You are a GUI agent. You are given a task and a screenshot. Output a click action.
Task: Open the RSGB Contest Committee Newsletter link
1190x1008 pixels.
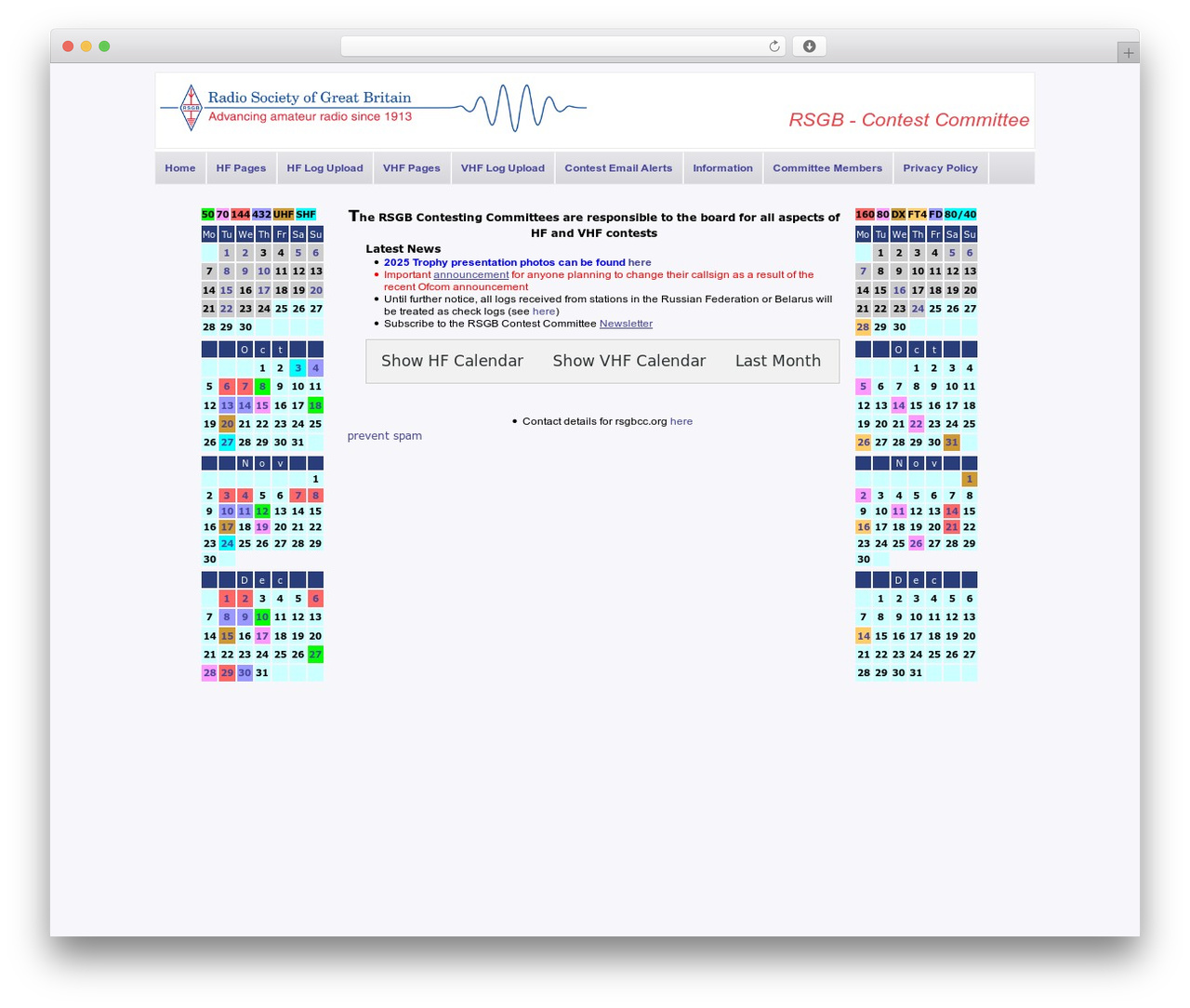626,324
